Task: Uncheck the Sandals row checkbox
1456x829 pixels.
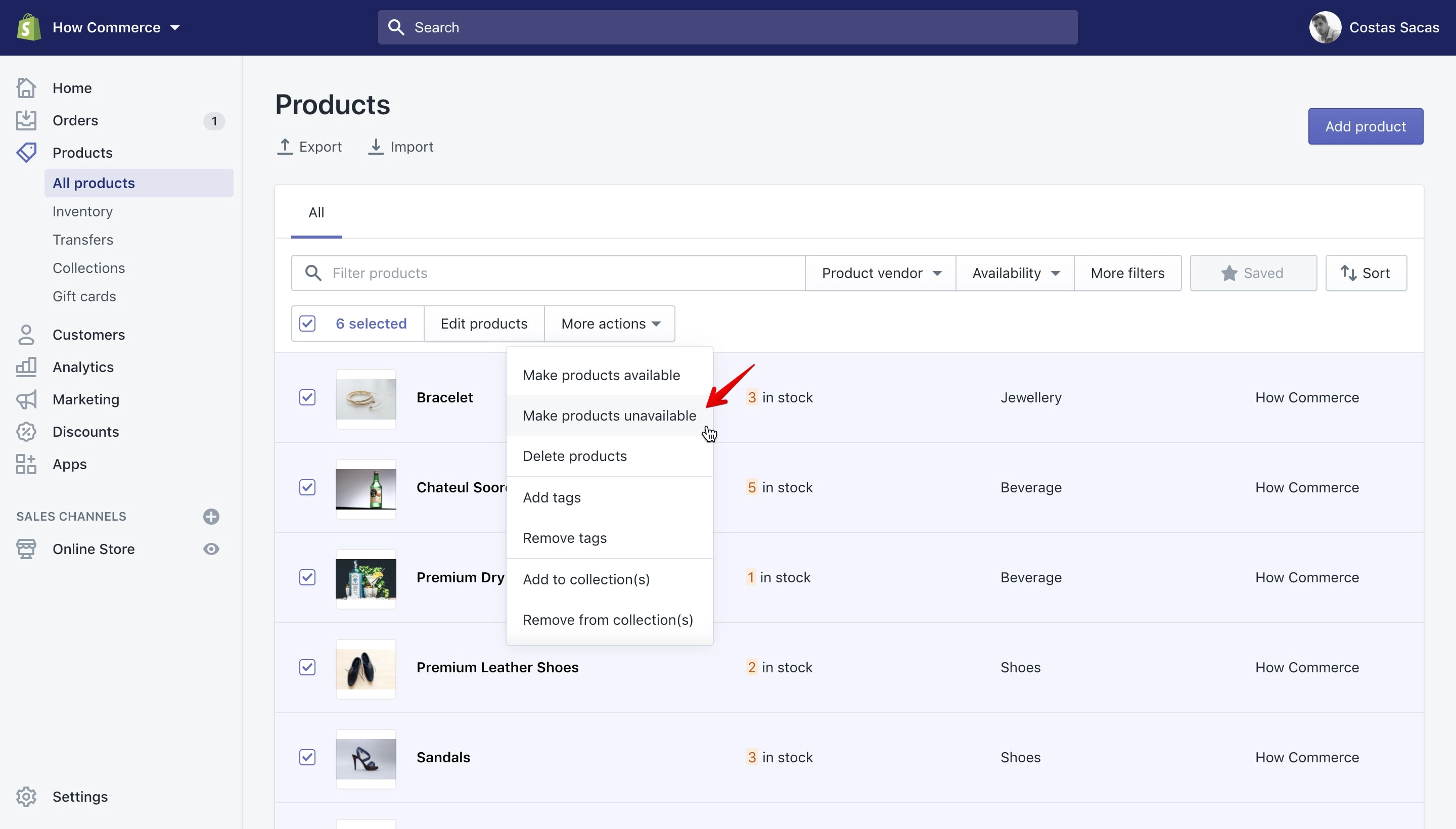Action: pyautogui.click(x=307, y=757)
